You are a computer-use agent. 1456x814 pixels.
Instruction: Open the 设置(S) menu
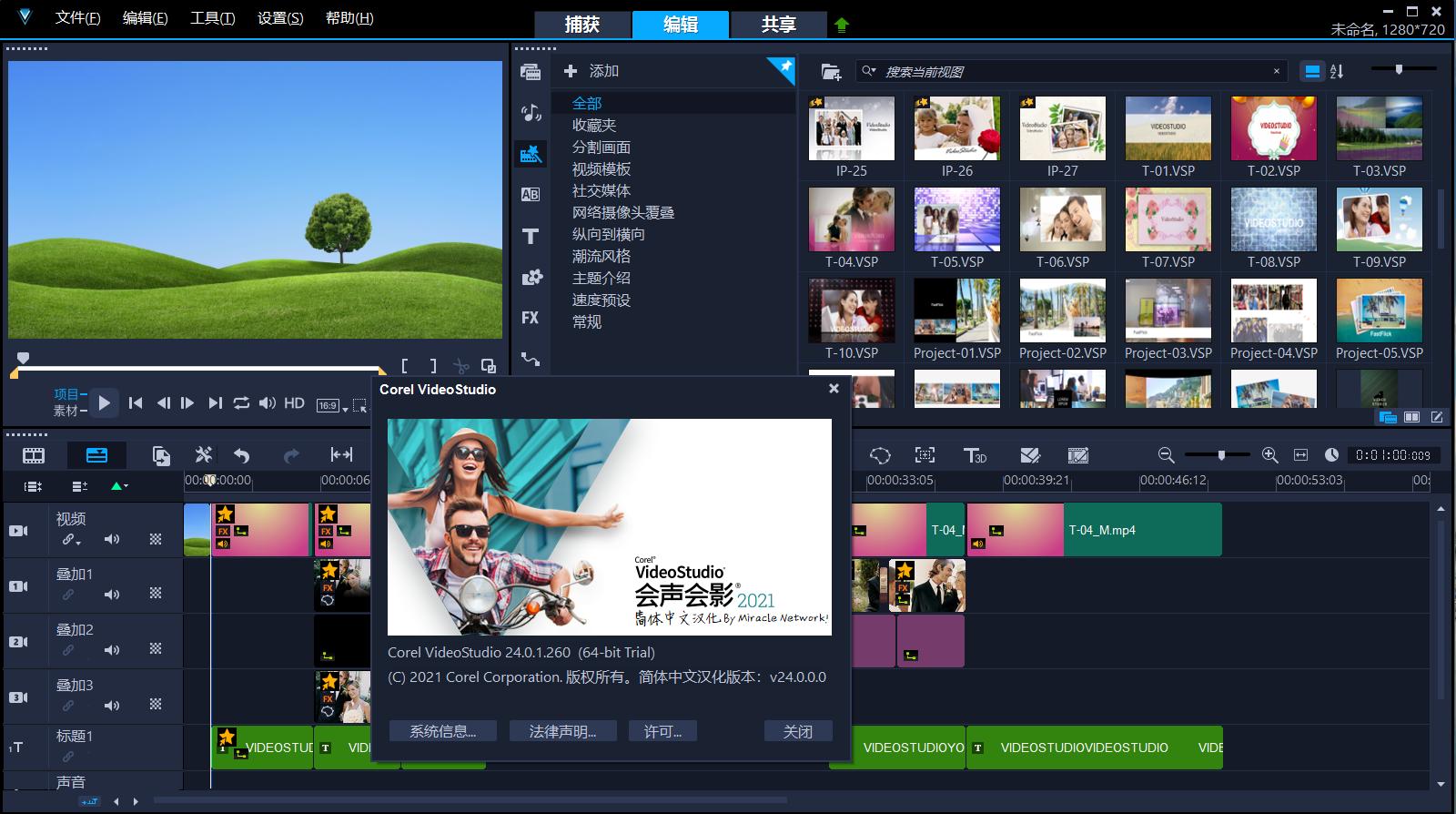click(x=280, y=17)
